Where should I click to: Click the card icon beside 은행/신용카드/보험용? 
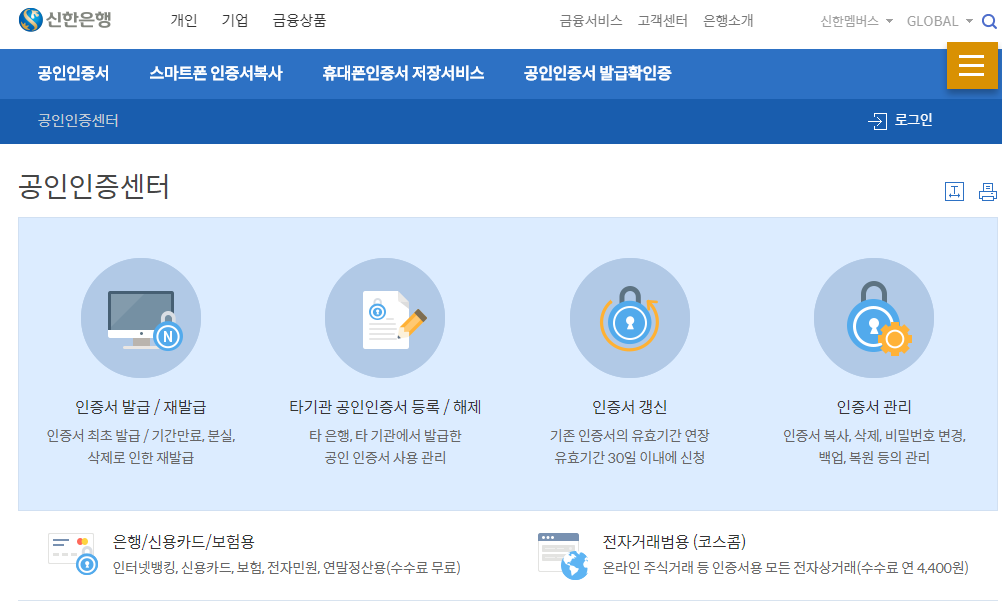[x=73, y=554]
